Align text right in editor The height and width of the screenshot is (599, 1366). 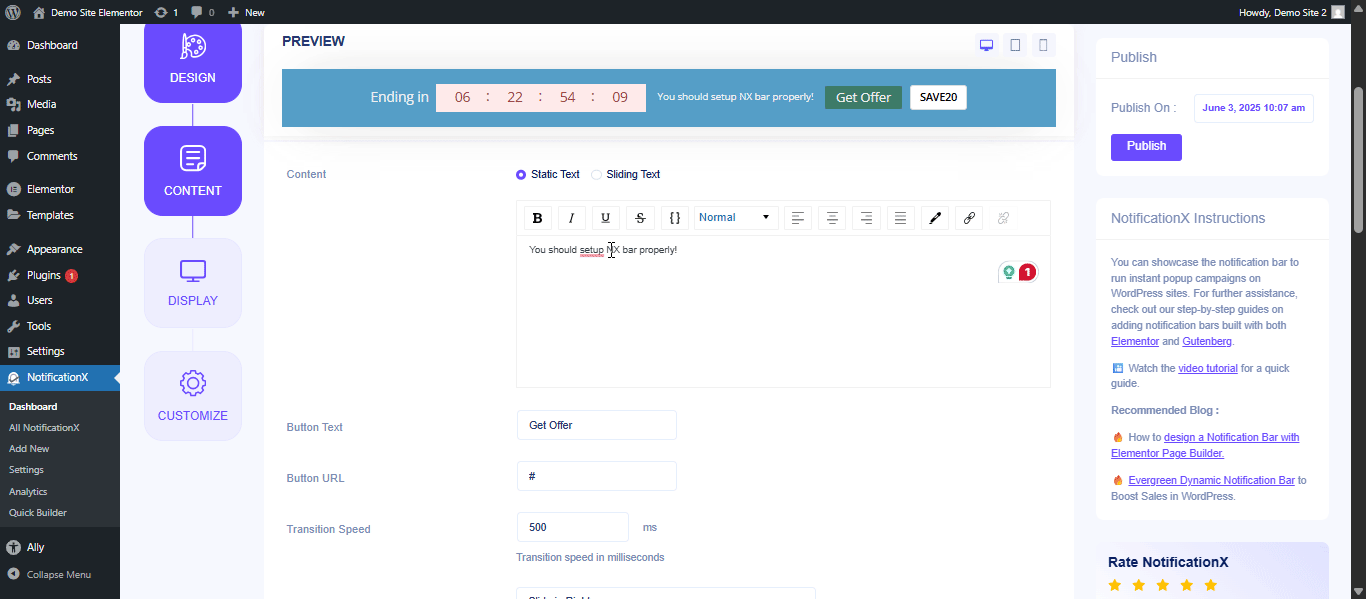click(x=866, y=218)
